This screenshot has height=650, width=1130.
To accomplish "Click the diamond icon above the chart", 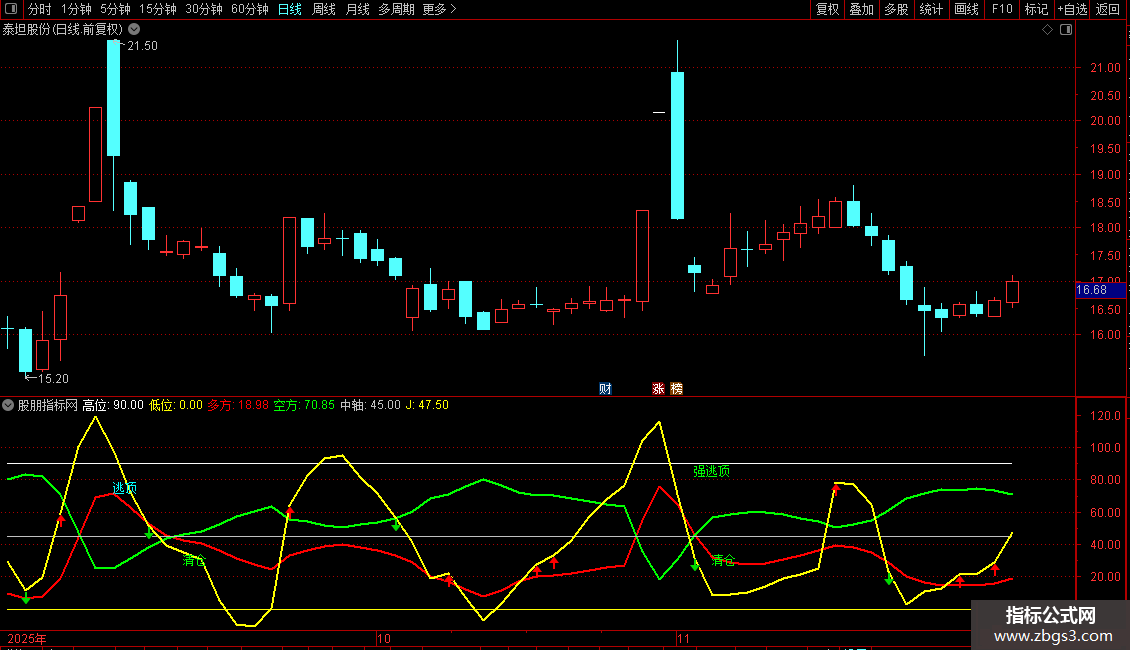I will [x=1047, y=30].
